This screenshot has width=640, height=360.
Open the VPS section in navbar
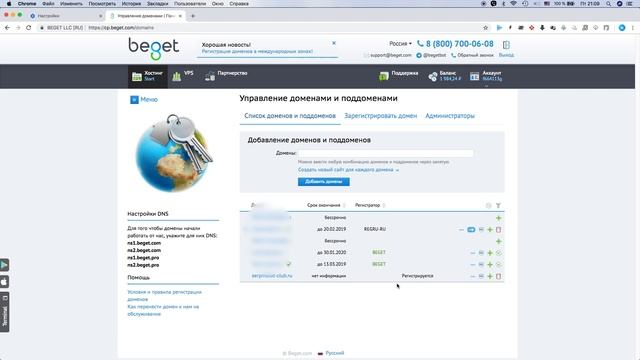pyautogui.click(x=182, y=76)
